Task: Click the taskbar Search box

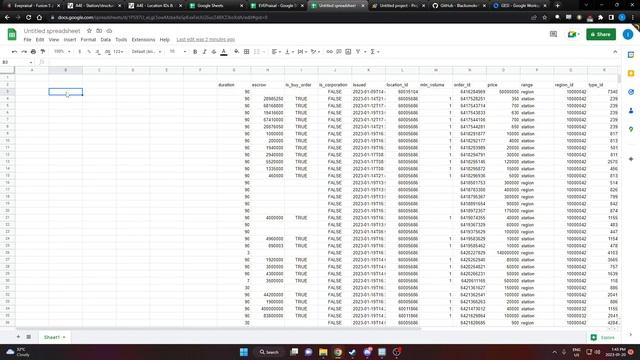Action: (x=269, y=352)
